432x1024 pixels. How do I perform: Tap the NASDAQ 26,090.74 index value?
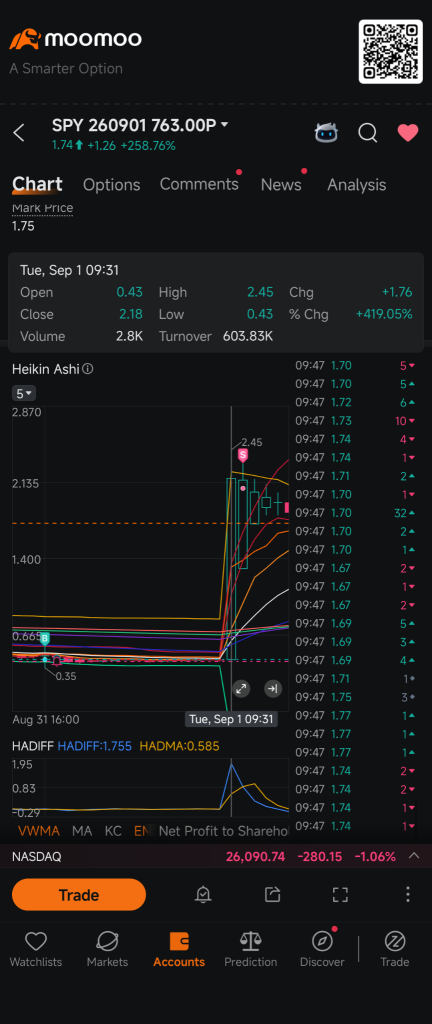pos(257,856)
